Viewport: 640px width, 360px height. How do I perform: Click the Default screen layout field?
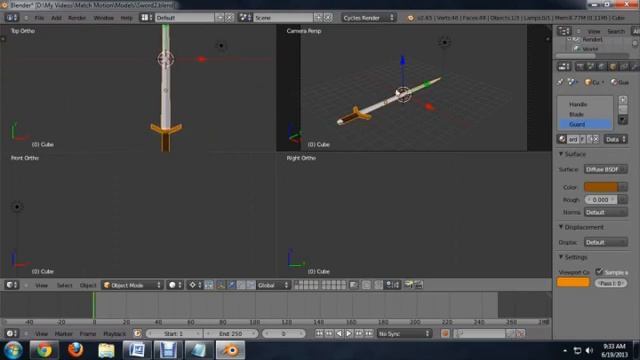[184, 18]
